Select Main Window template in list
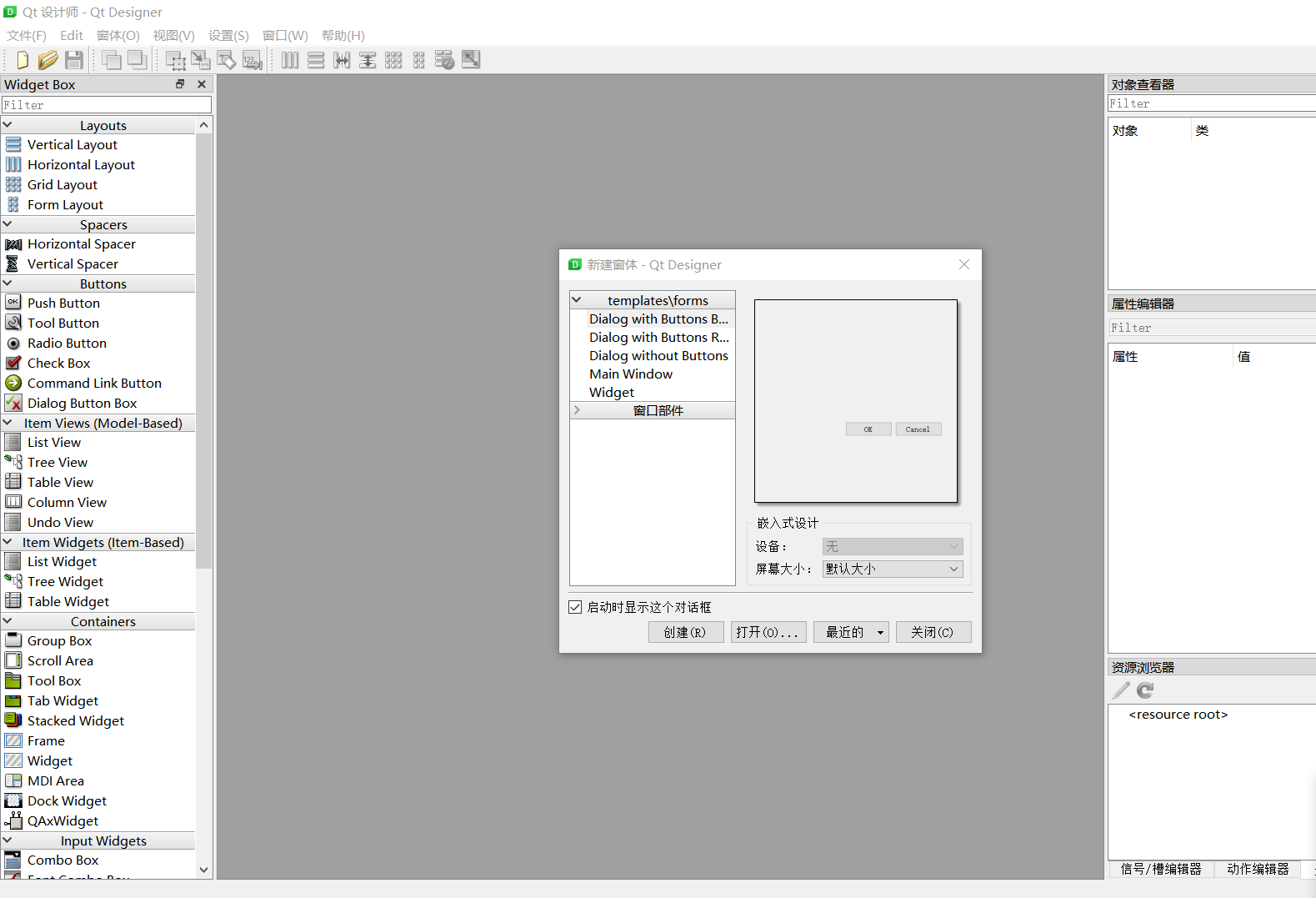 [631, 374]
